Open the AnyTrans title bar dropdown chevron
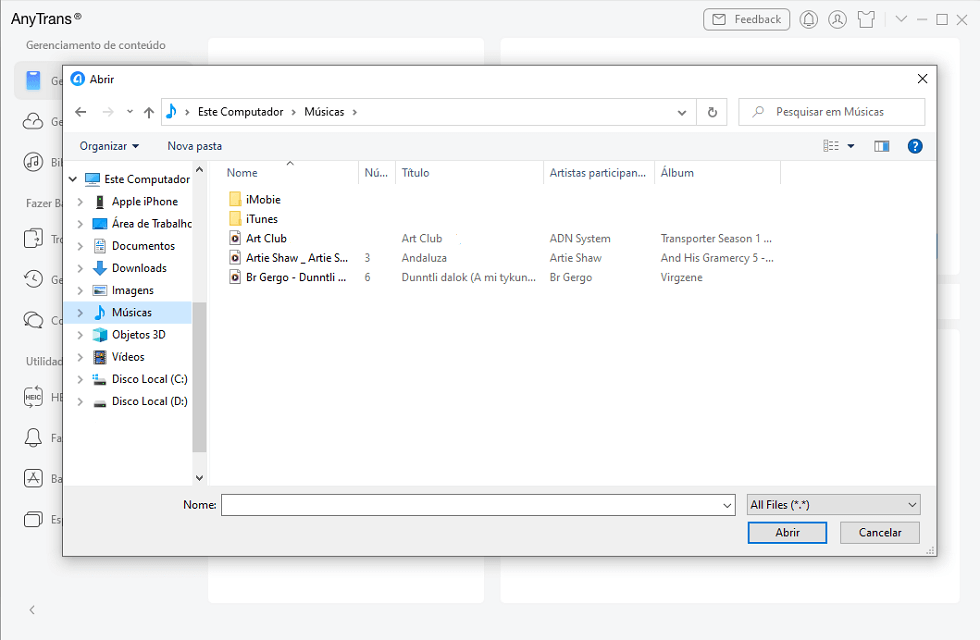This screenshot has width=980, height=640. (x=901, y=19)
